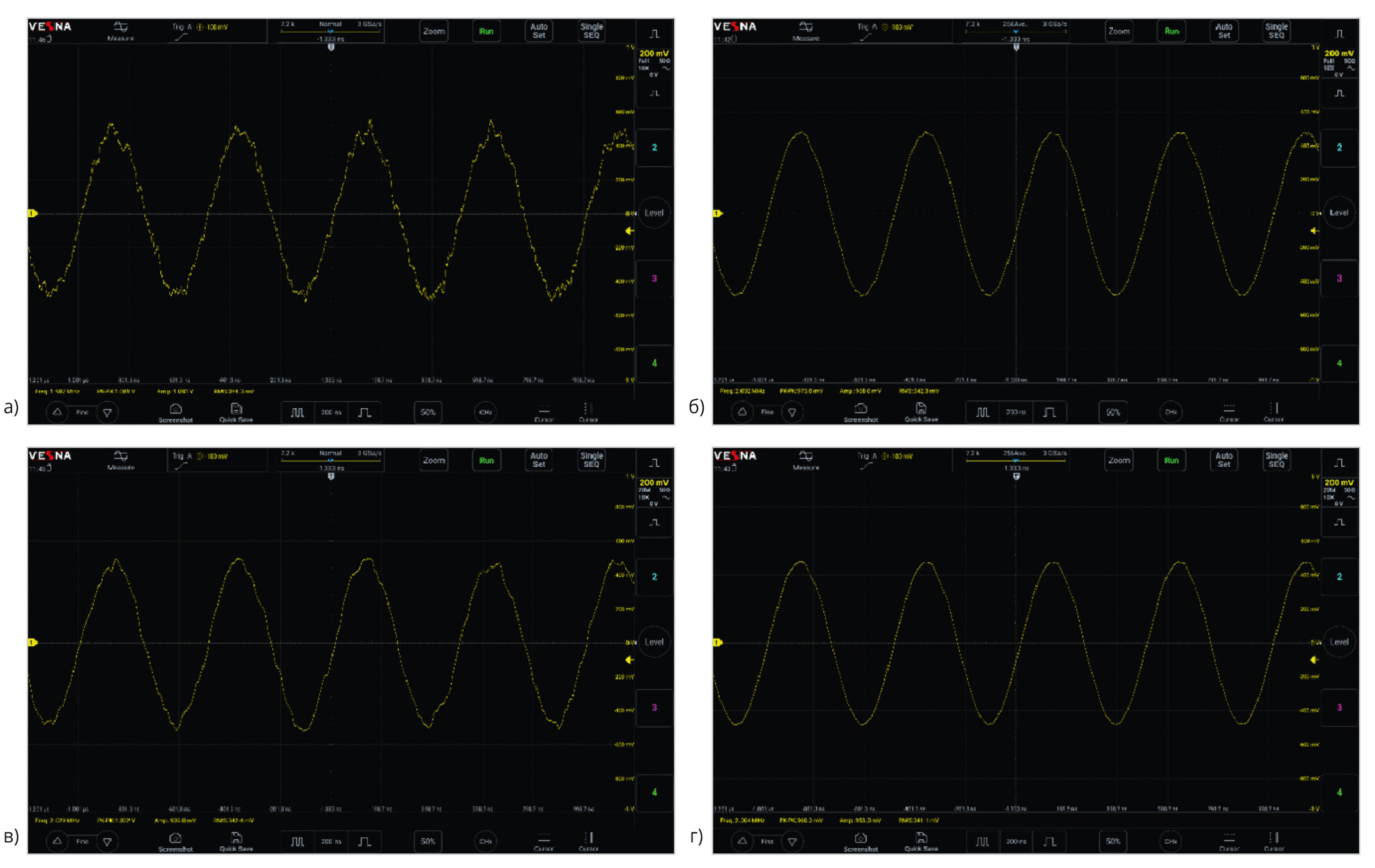This screenshot has height=868, width=1375.
Task: Toggle the green Run button in panel а)
Action: tap(486, 31)
